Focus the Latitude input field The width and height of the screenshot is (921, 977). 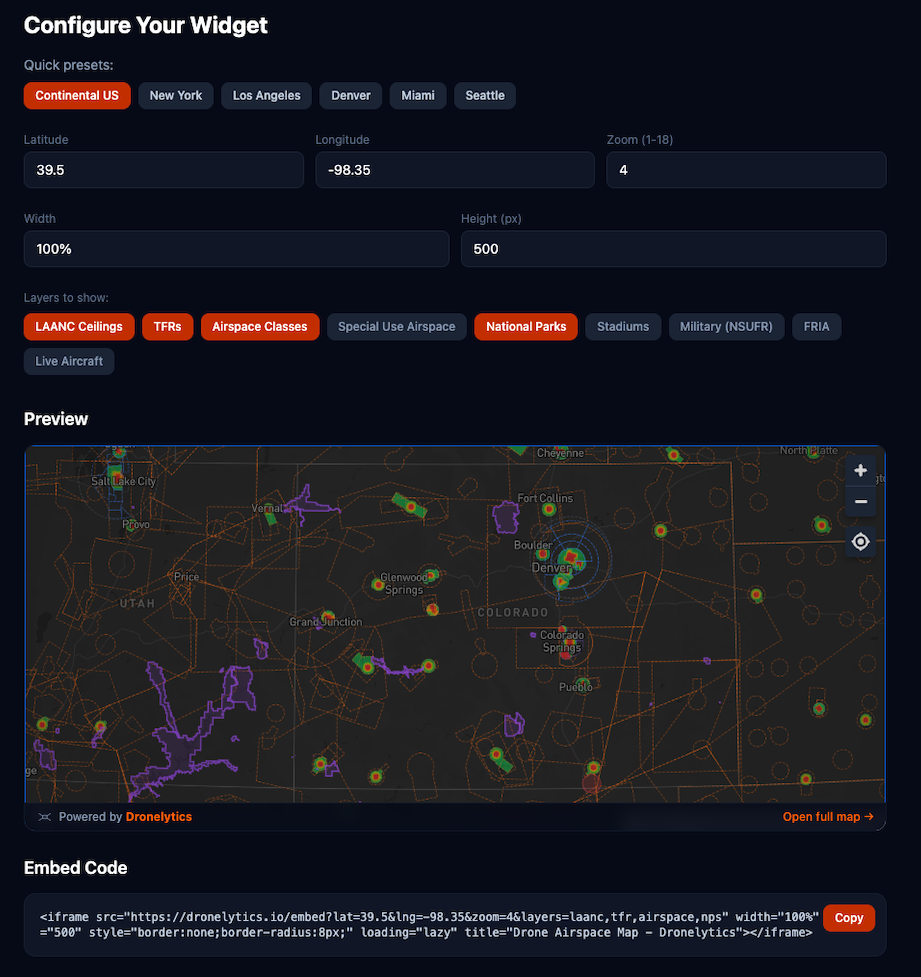pos(164,170)
